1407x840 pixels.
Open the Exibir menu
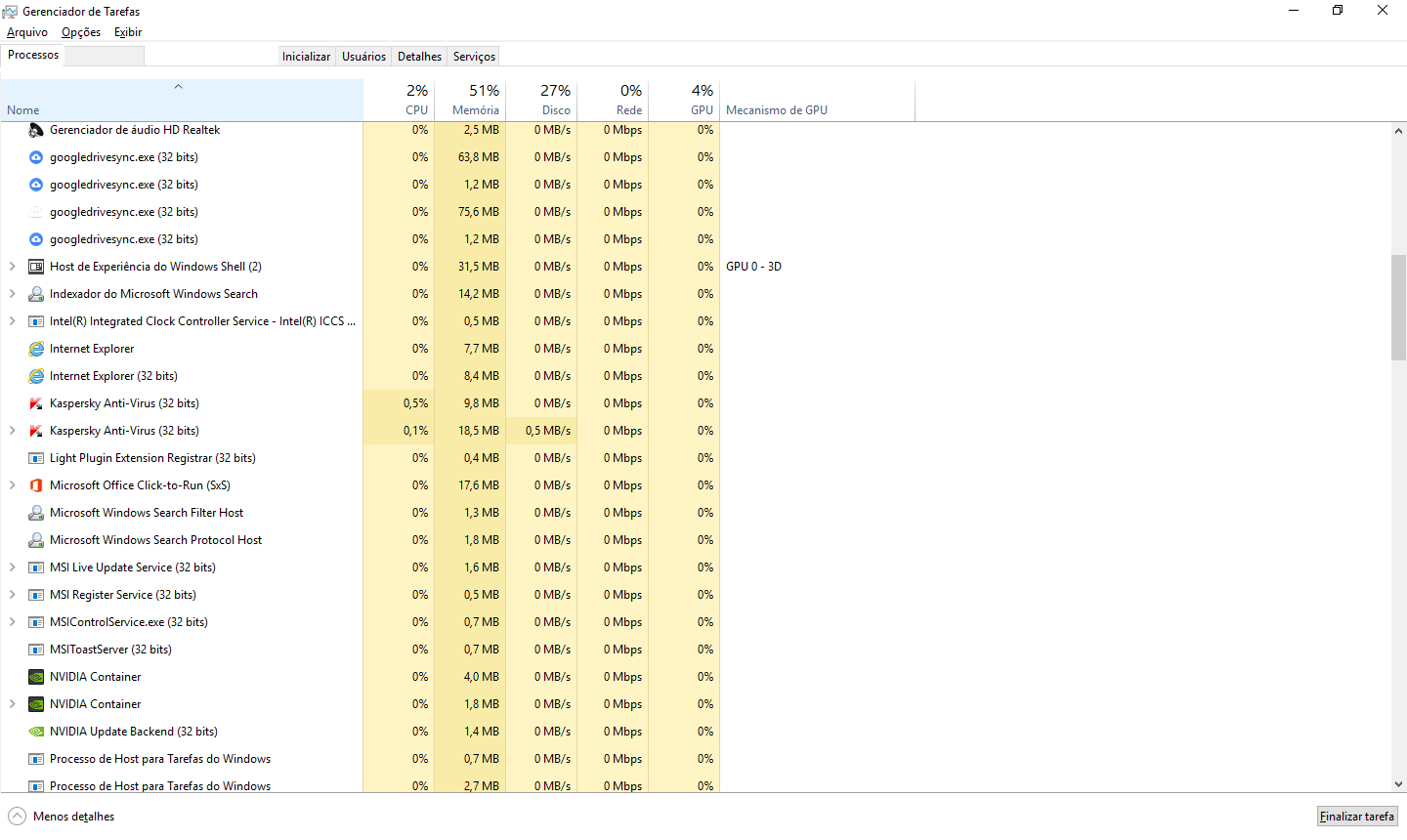tap(128, 32)
